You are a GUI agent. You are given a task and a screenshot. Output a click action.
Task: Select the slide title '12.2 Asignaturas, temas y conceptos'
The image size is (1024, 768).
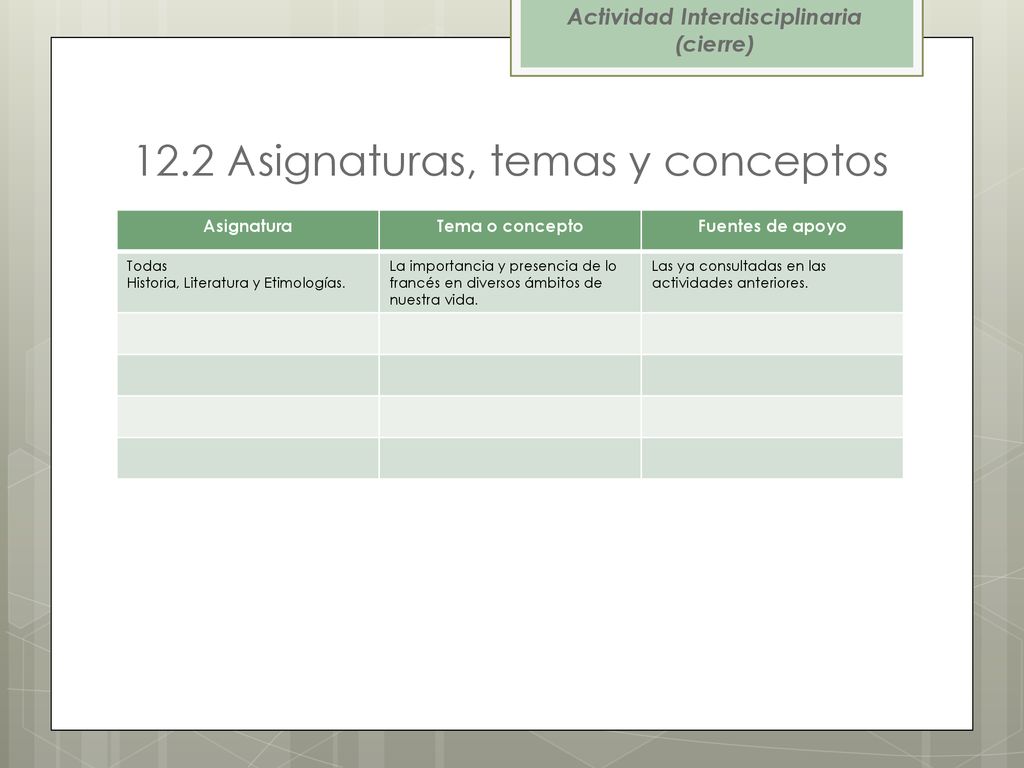click(x=511, y=161)
